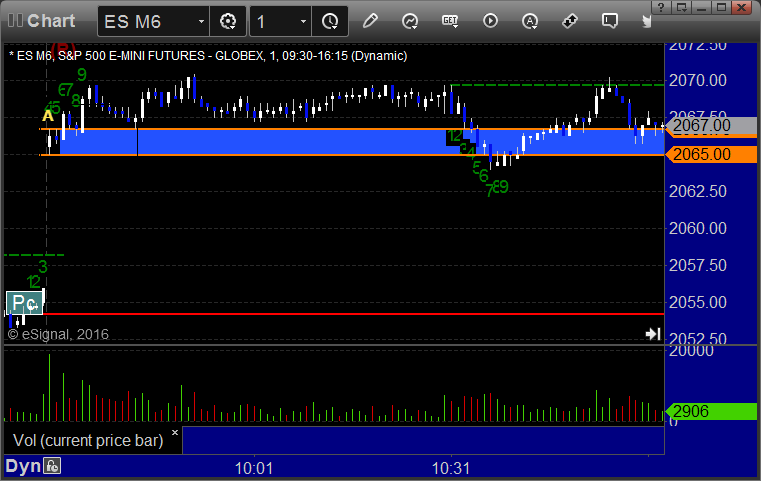Click the 2057.50 price axis label

coord(697,265)
